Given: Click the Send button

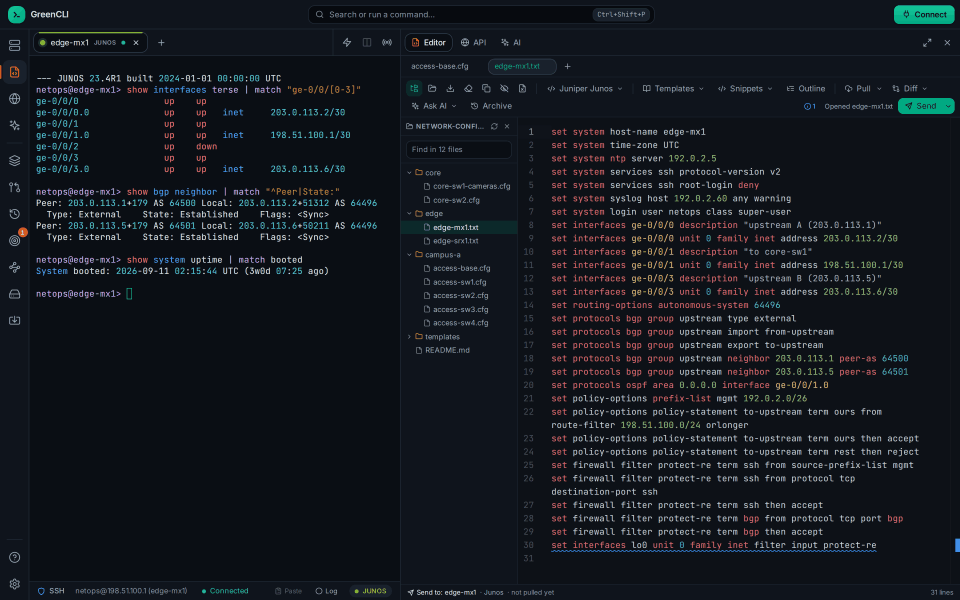Looking at the screenshot, I should (x=921, y=106).
